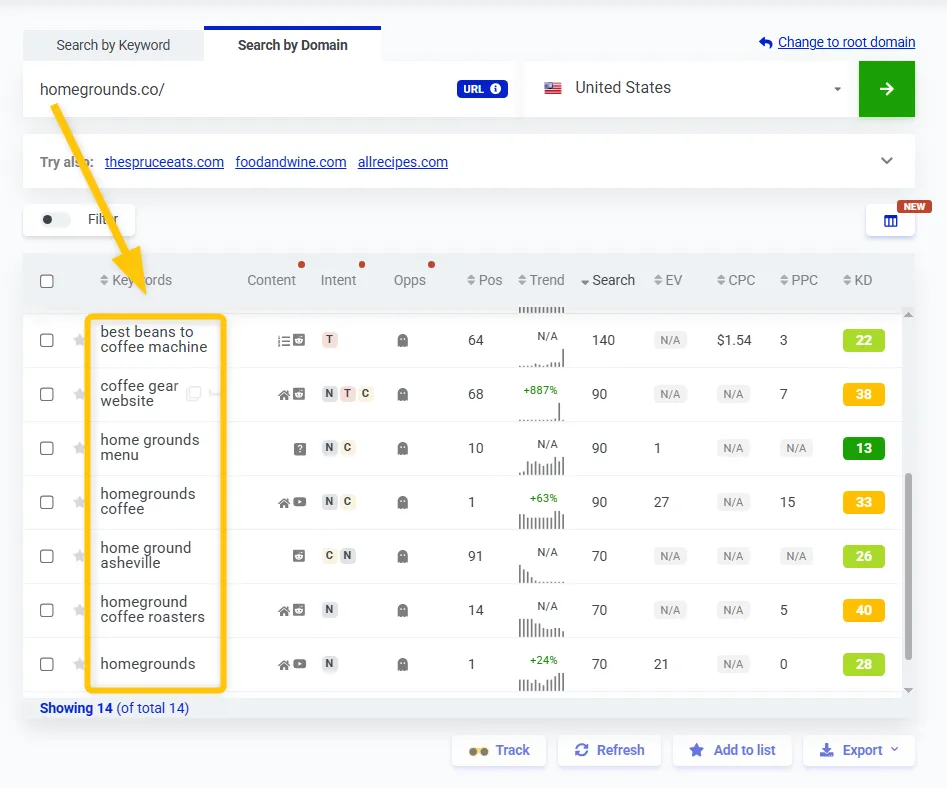Open the United States country dropdown
Image resolution: width=947 pixels, height=788 pixels.
tap(690, 89)
